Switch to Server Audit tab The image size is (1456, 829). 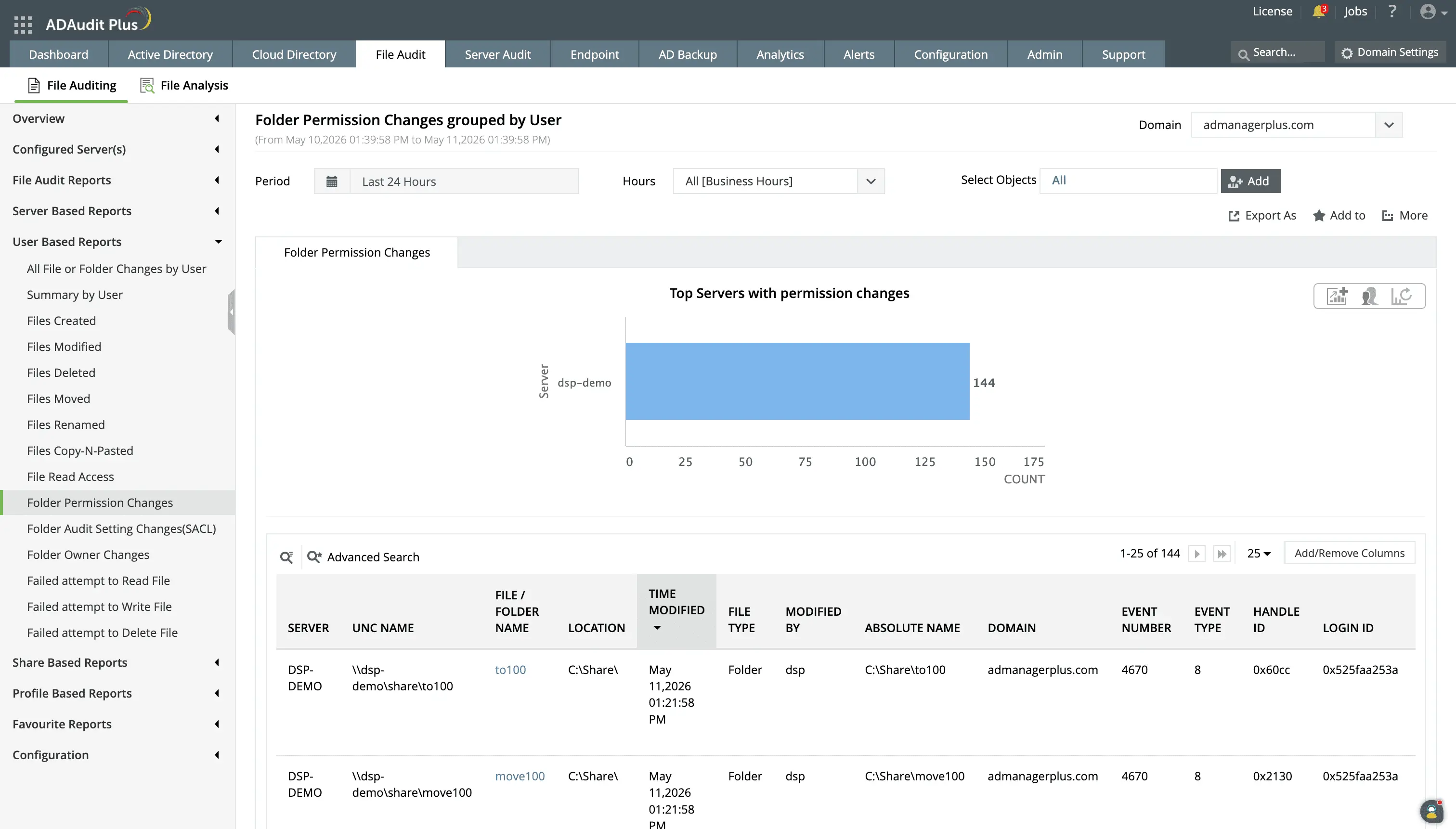[x=498, y=54]
